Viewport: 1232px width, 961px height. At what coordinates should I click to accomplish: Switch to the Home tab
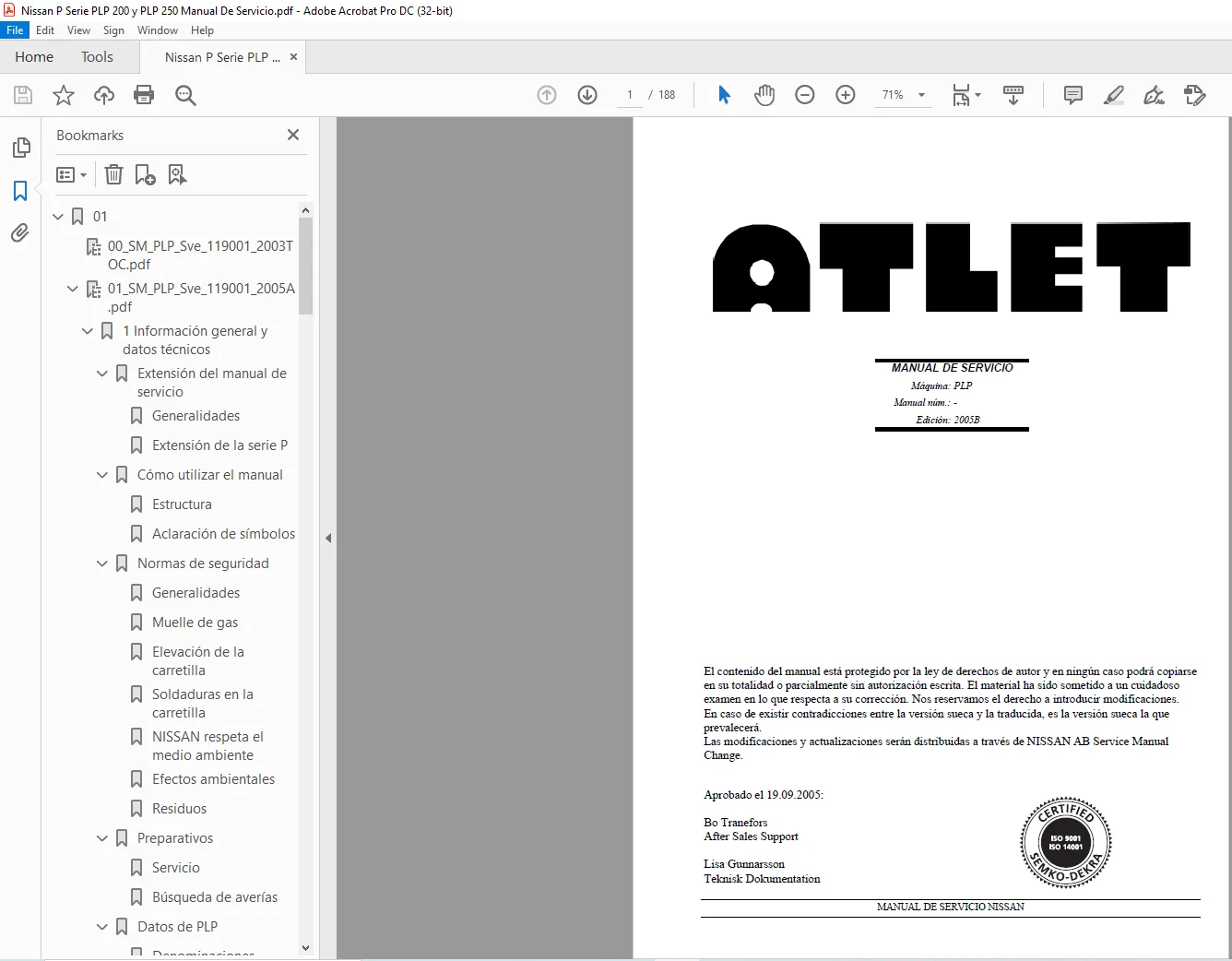coord(34,57)
